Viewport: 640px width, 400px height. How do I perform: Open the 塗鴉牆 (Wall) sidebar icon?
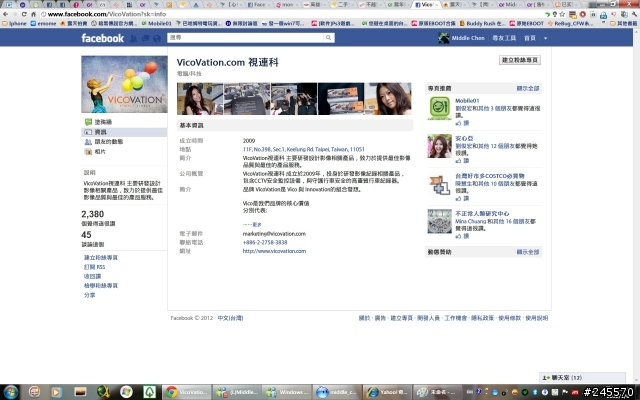(x=88, y=122)
